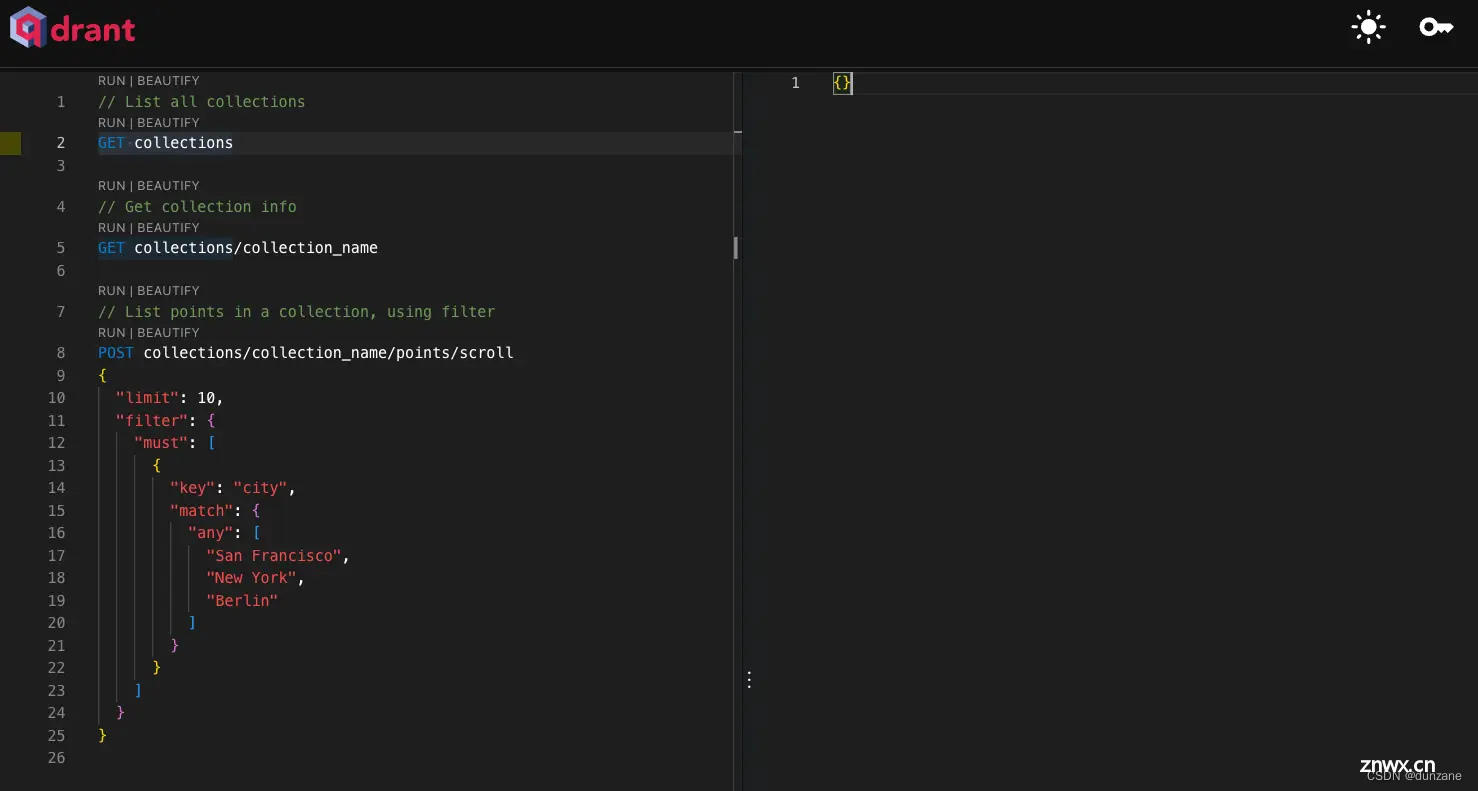Image resolution: width=1478 pixels, height=791 pixels.
Task: Click the "filter": { line
Action: pyautogui.click(x=165, y=421)
